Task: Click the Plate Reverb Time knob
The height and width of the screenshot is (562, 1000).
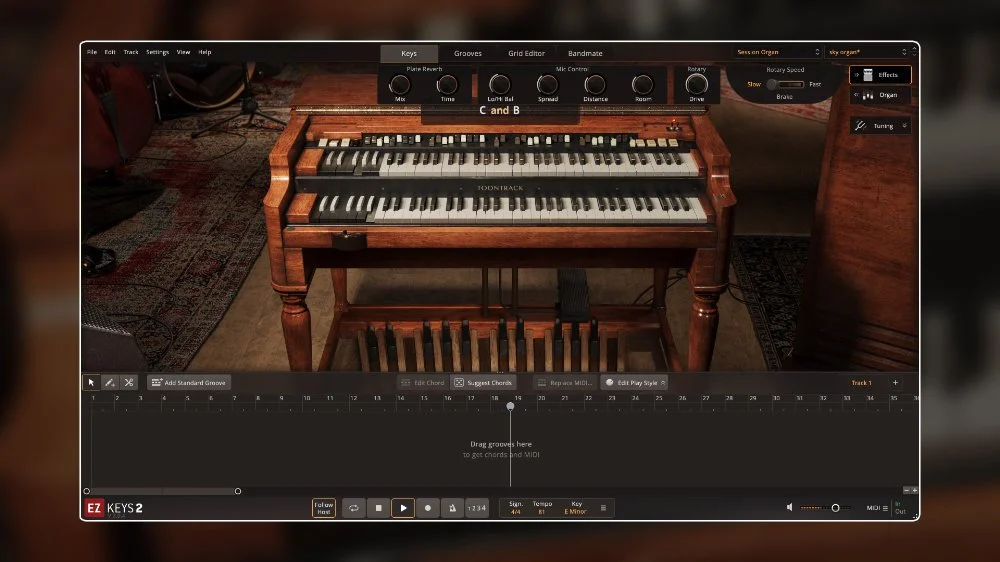Action: tap(447, 84)
